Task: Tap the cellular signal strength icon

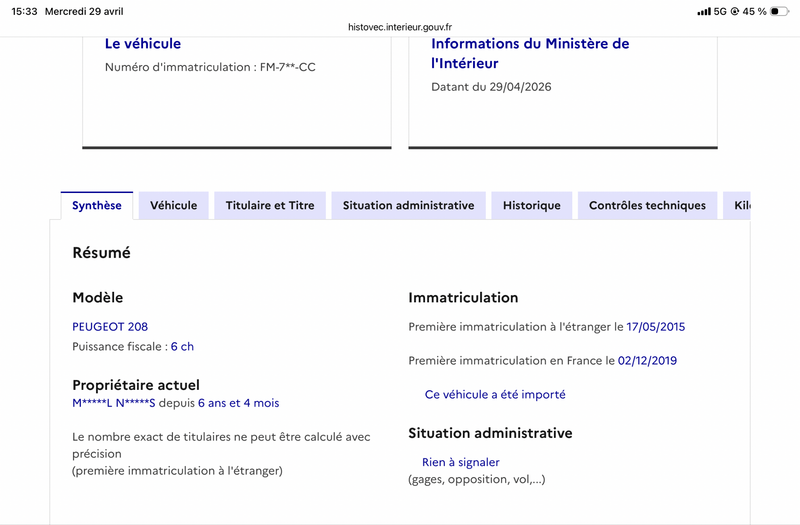Action: click(x=704, y=11)
